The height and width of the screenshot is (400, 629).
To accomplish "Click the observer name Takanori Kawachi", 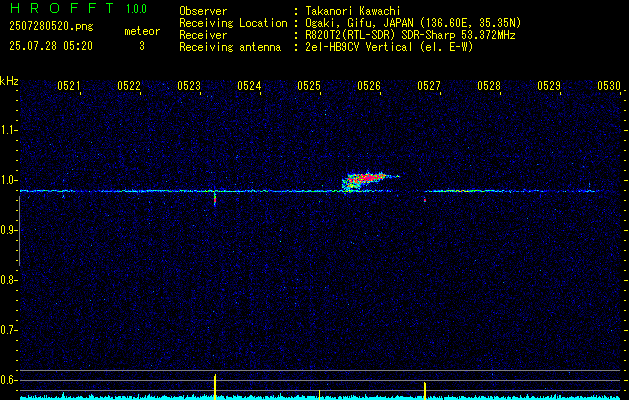I will [353, 11].
